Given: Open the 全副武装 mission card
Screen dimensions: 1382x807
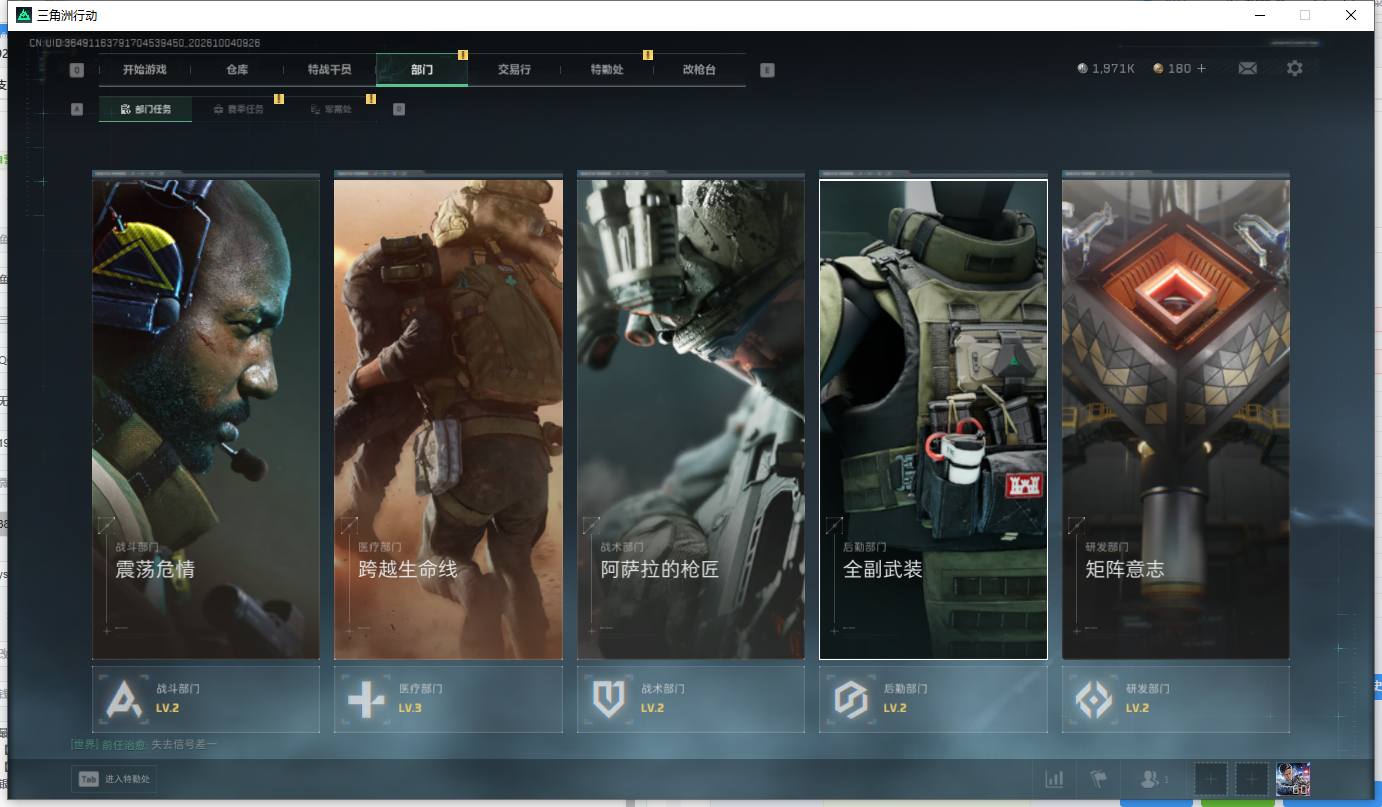Looking at the screenshot, I should [x=933, y=419].
